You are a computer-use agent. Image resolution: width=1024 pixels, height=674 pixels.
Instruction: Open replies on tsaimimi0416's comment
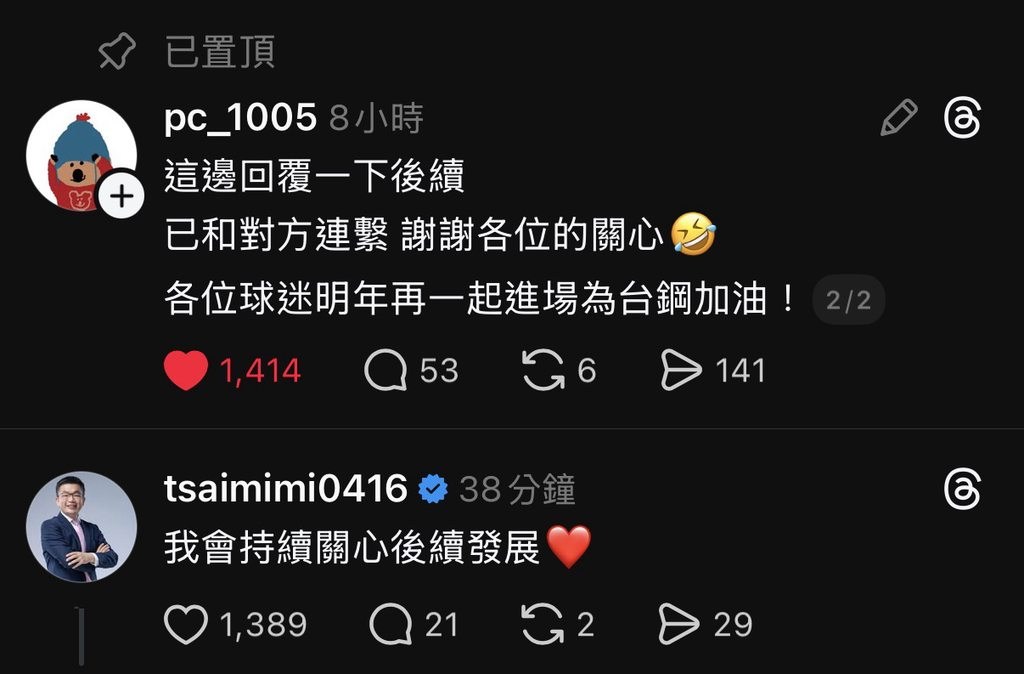[391, 624]
